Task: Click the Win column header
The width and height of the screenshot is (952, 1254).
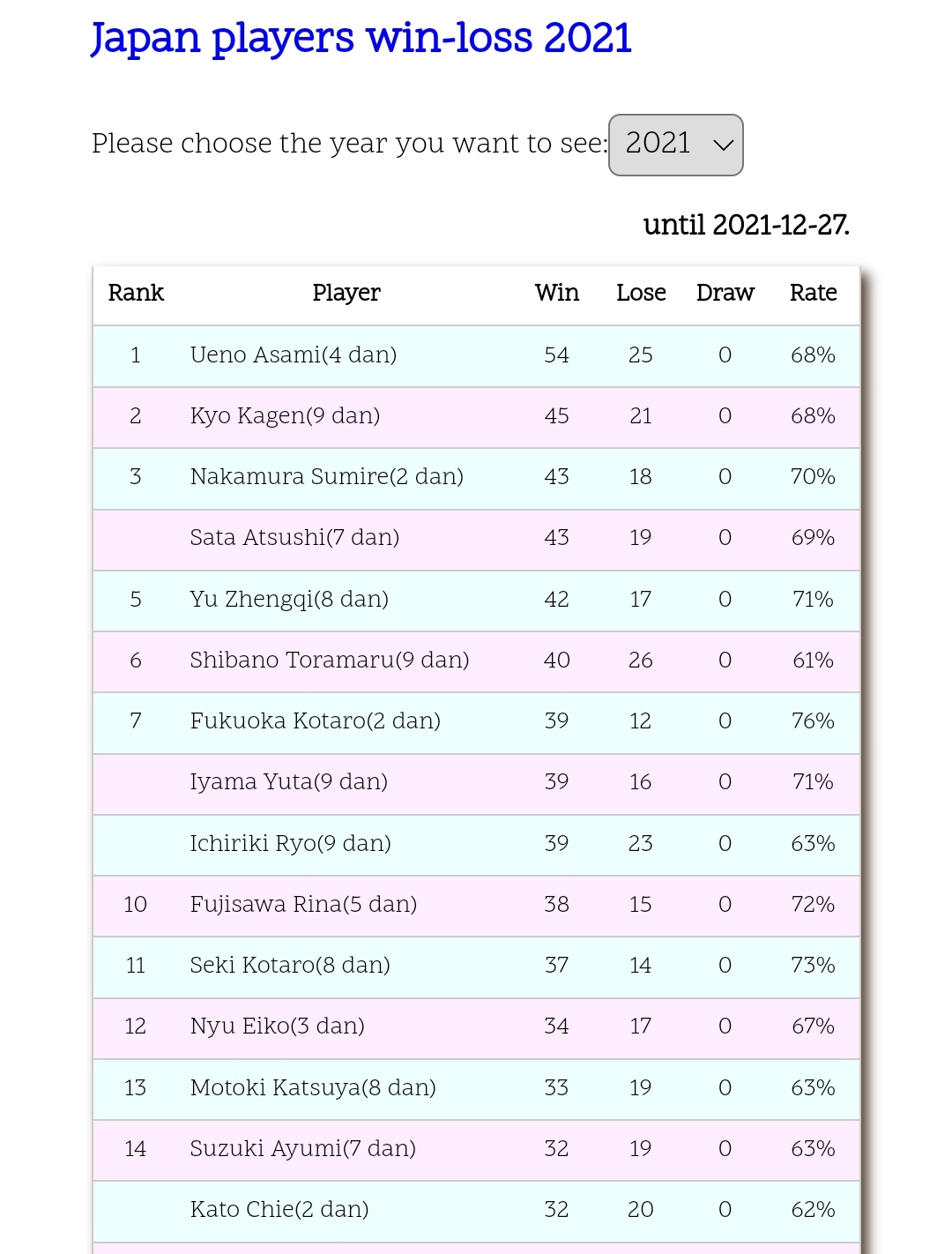Action: 556,293
